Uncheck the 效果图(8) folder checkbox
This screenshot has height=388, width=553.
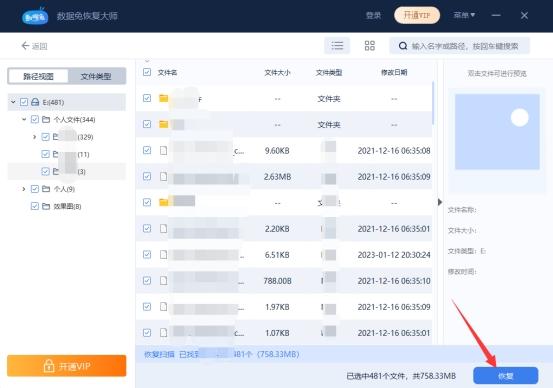pyautogui.click(x=35, y=206)
